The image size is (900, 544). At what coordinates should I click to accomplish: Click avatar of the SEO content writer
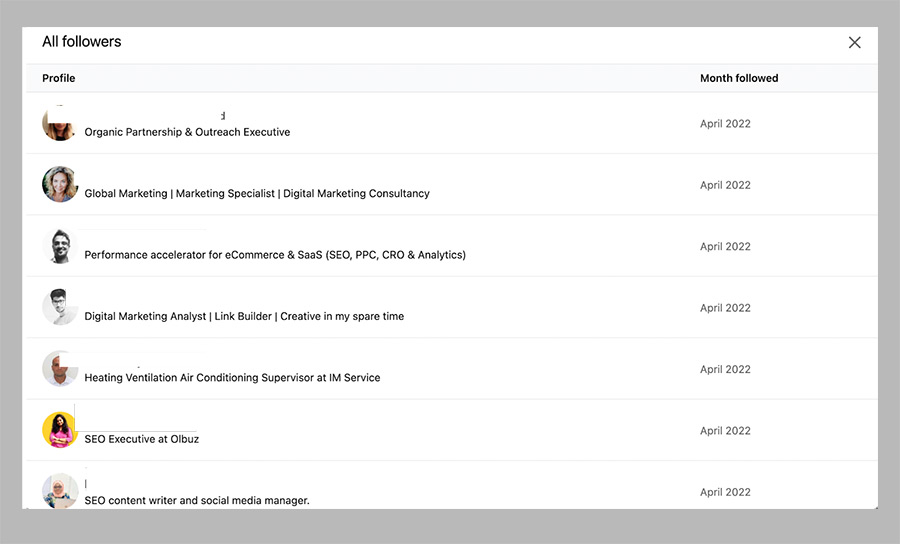[60, 491]
